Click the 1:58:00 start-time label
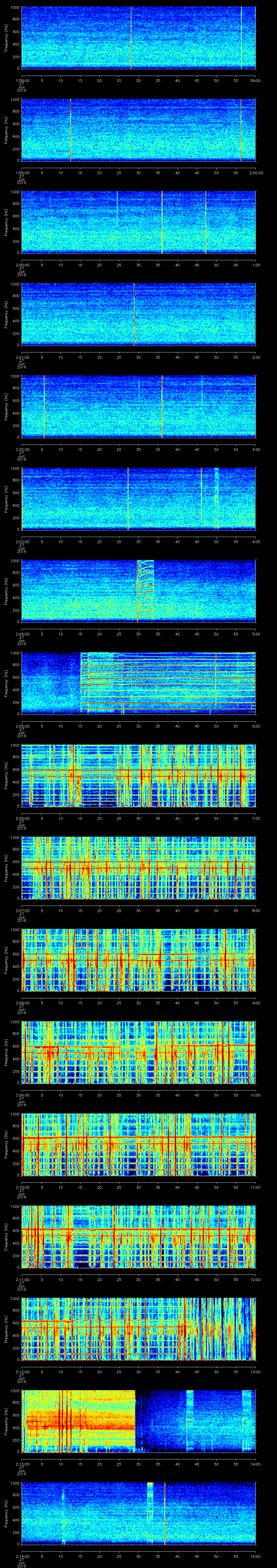Image resolution: width=277 pixels, height=1568 pixels. (x=22, y=80)
